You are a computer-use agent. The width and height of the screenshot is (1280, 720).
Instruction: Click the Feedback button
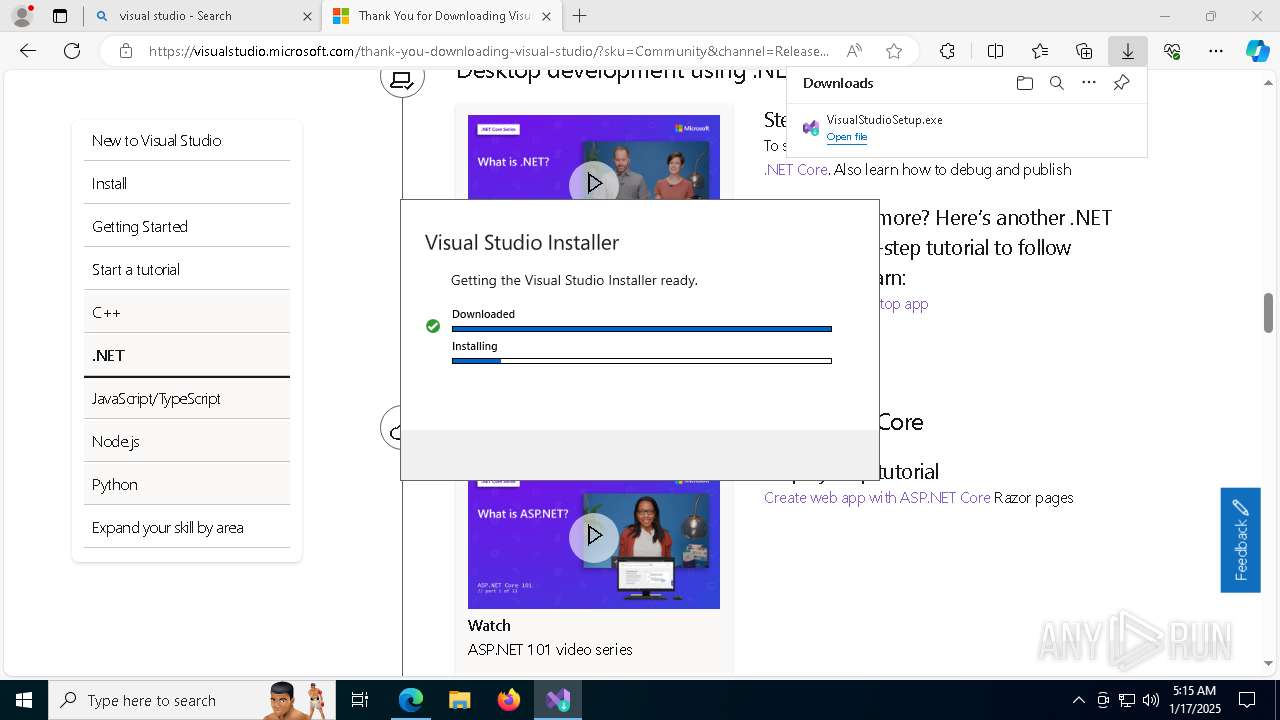1240,540
